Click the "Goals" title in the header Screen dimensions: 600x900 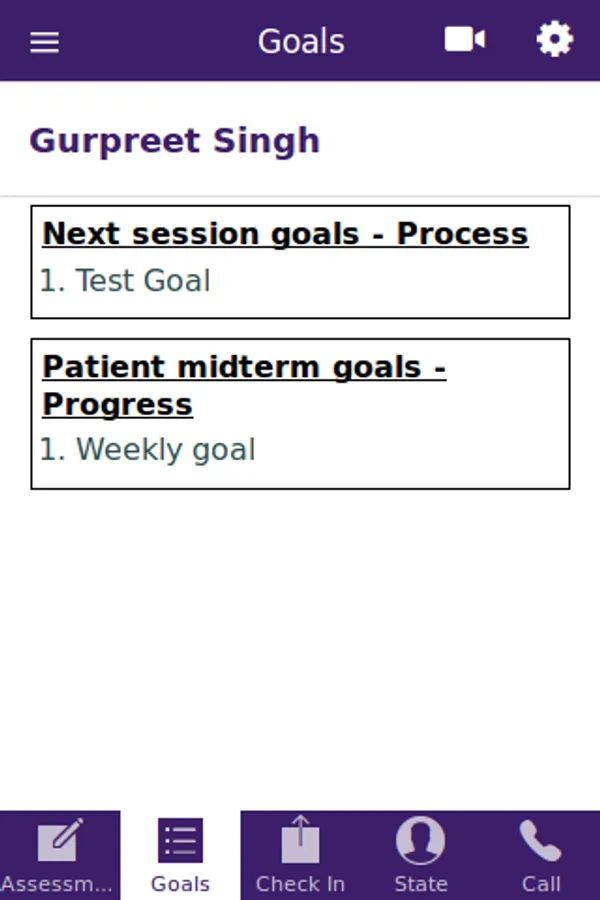point(301,41)
